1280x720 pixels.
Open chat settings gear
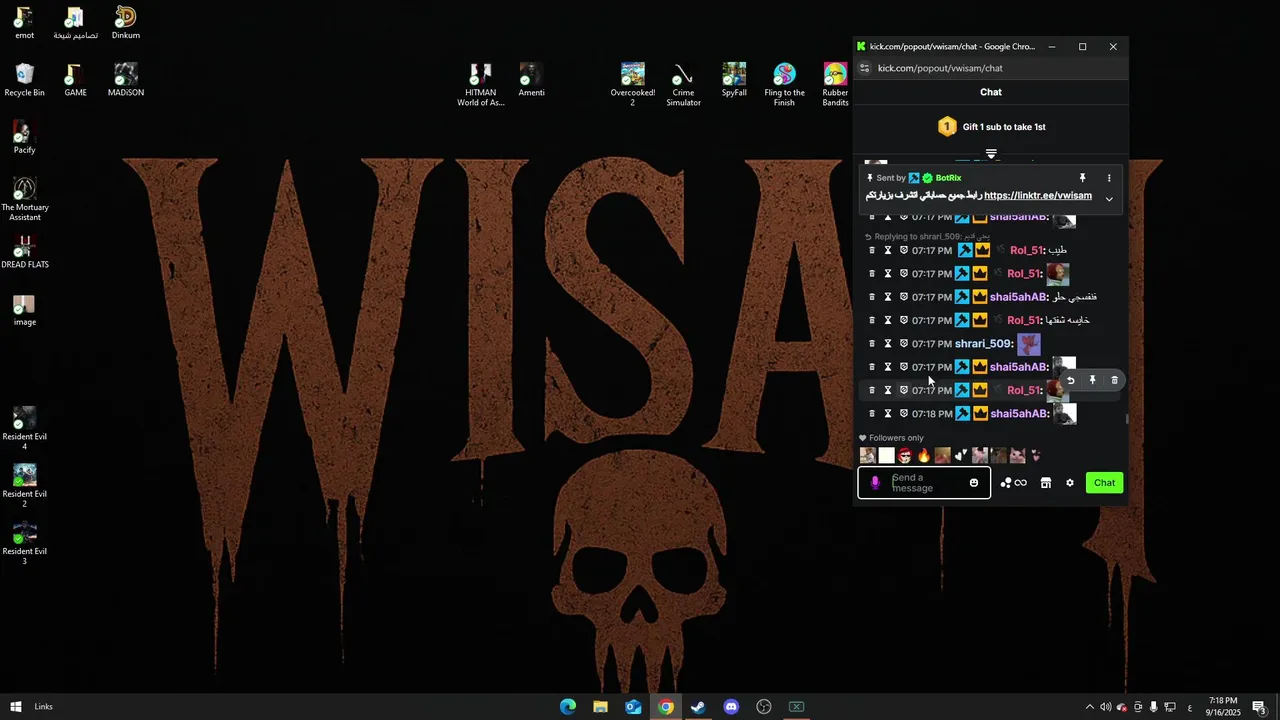[1070, 483]
